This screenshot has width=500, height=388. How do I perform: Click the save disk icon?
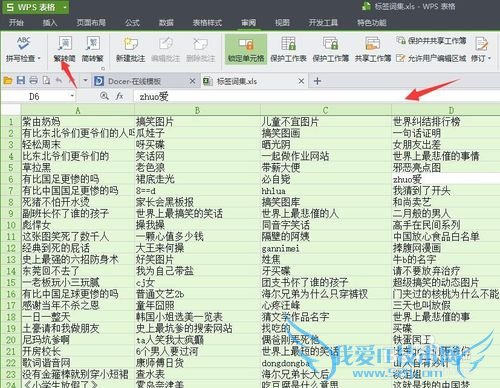tap(21, 80)
